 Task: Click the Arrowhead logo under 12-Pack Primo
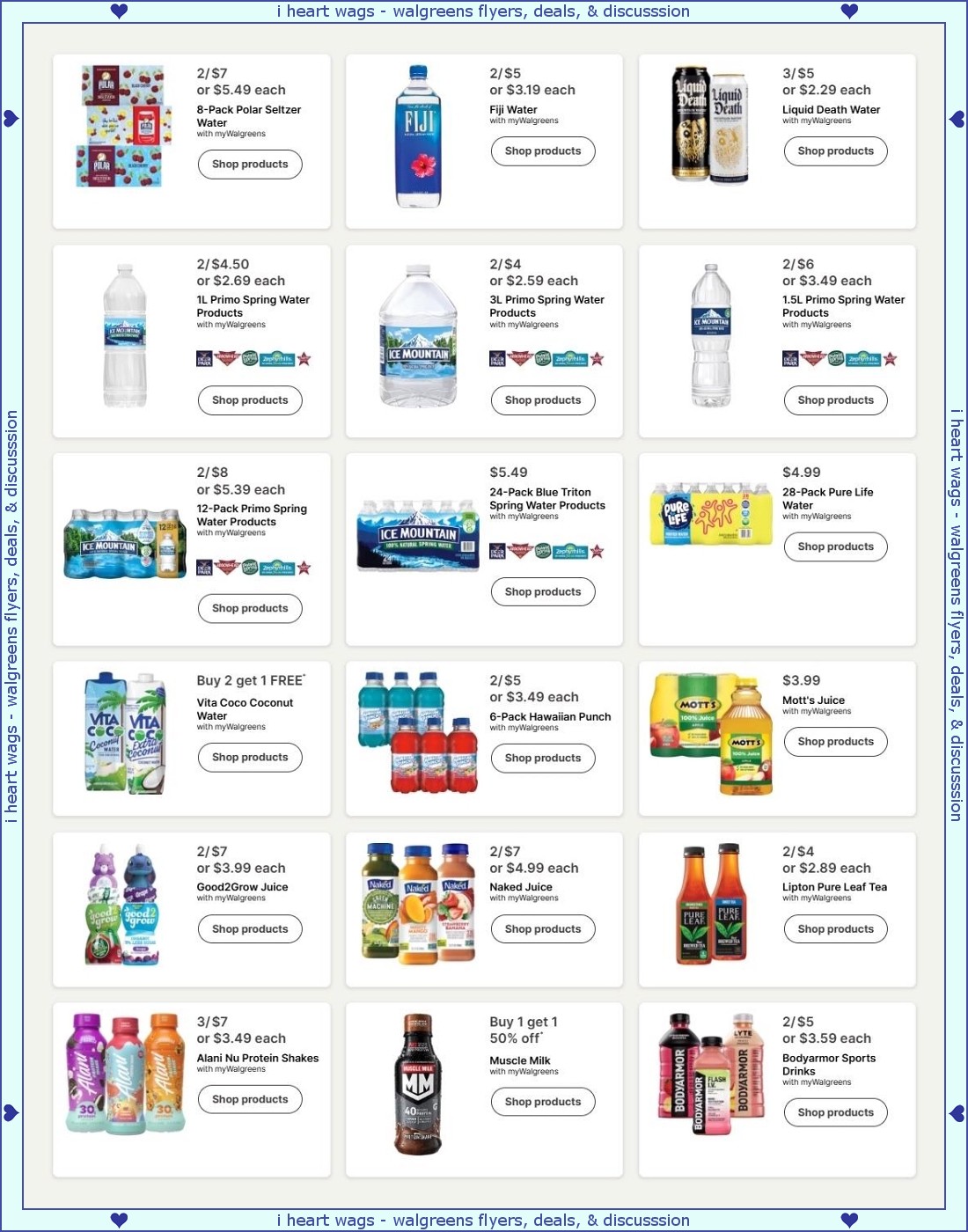(228, 568)
